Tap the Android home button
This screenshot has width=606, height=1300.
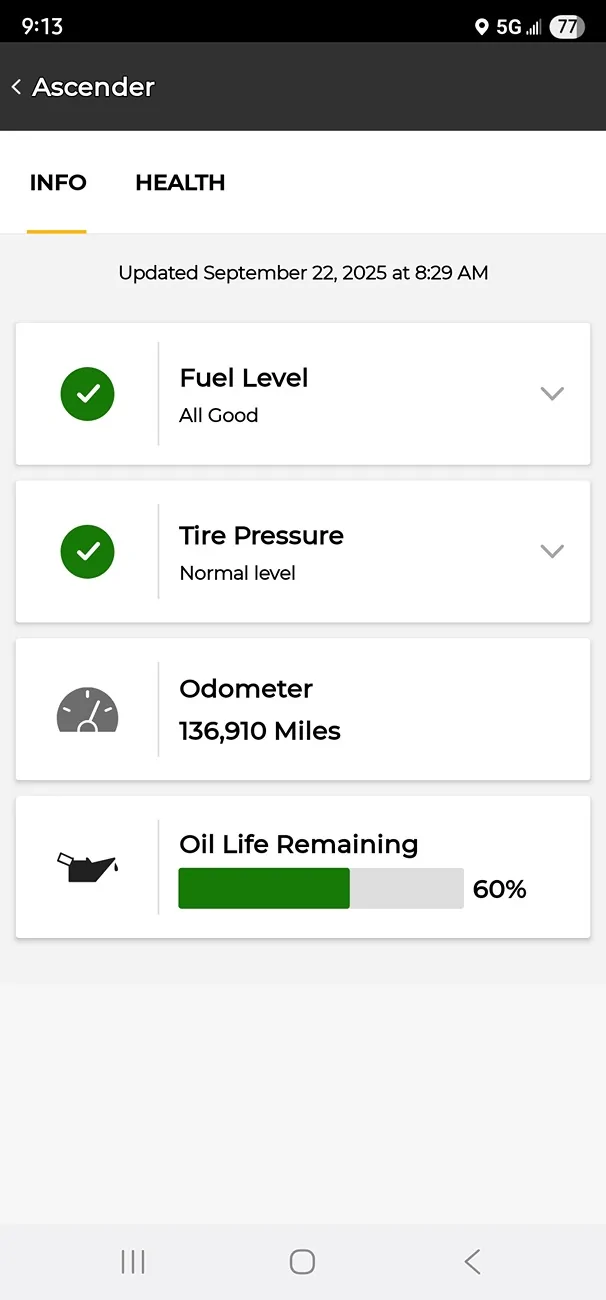(302, 1262)
